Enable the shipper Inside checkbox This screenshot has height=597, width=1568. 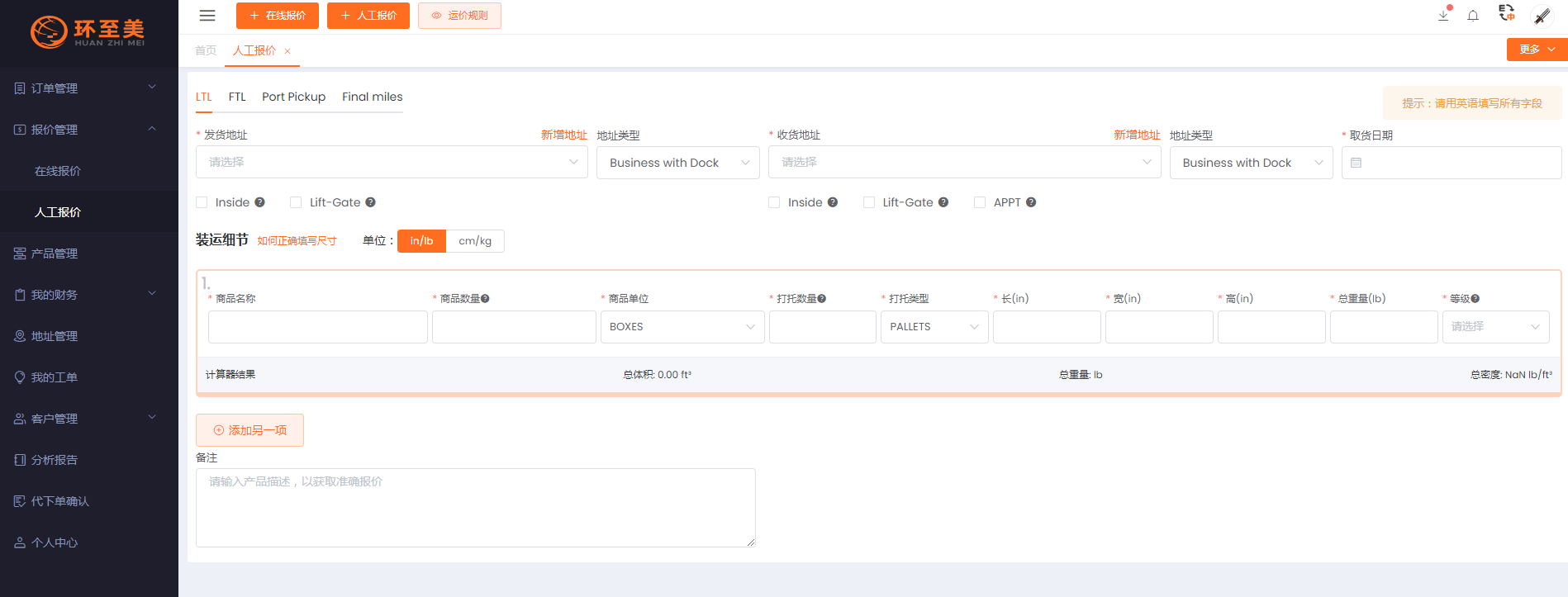202,202
